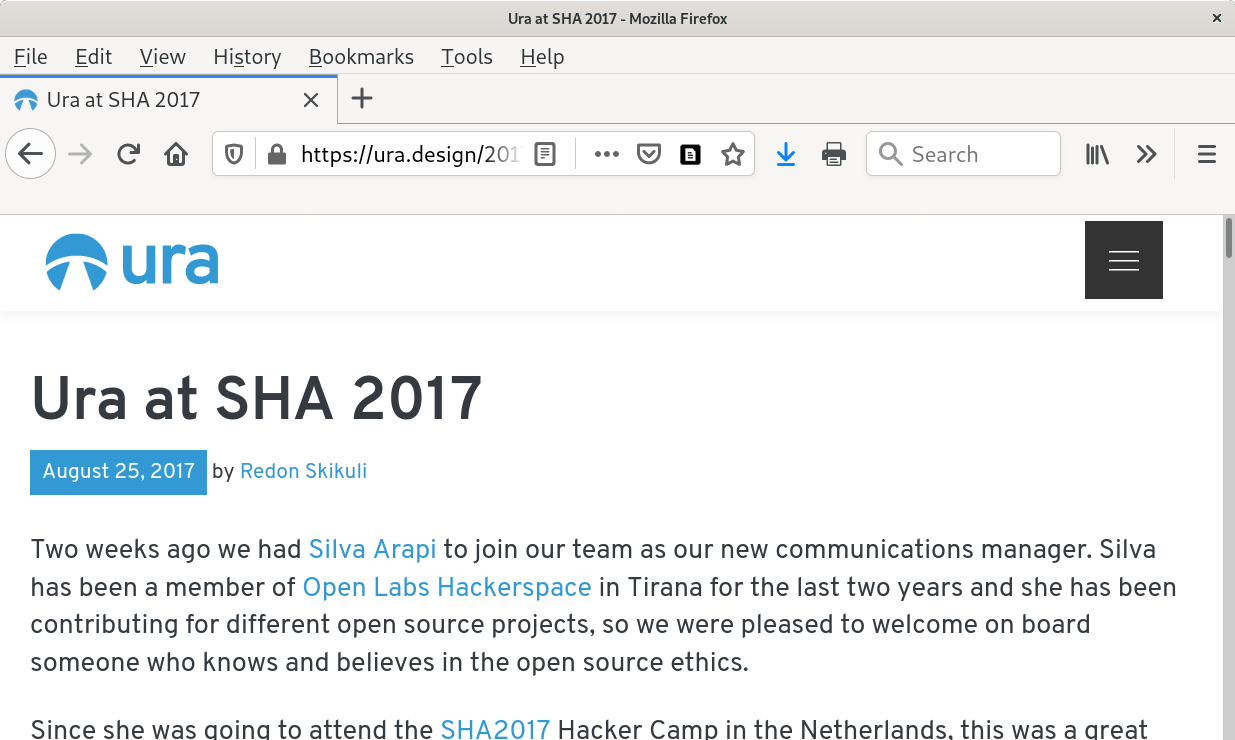Click the page vertical scrollbar thumb
The image size is (1235, 740).
[1229, 238]
